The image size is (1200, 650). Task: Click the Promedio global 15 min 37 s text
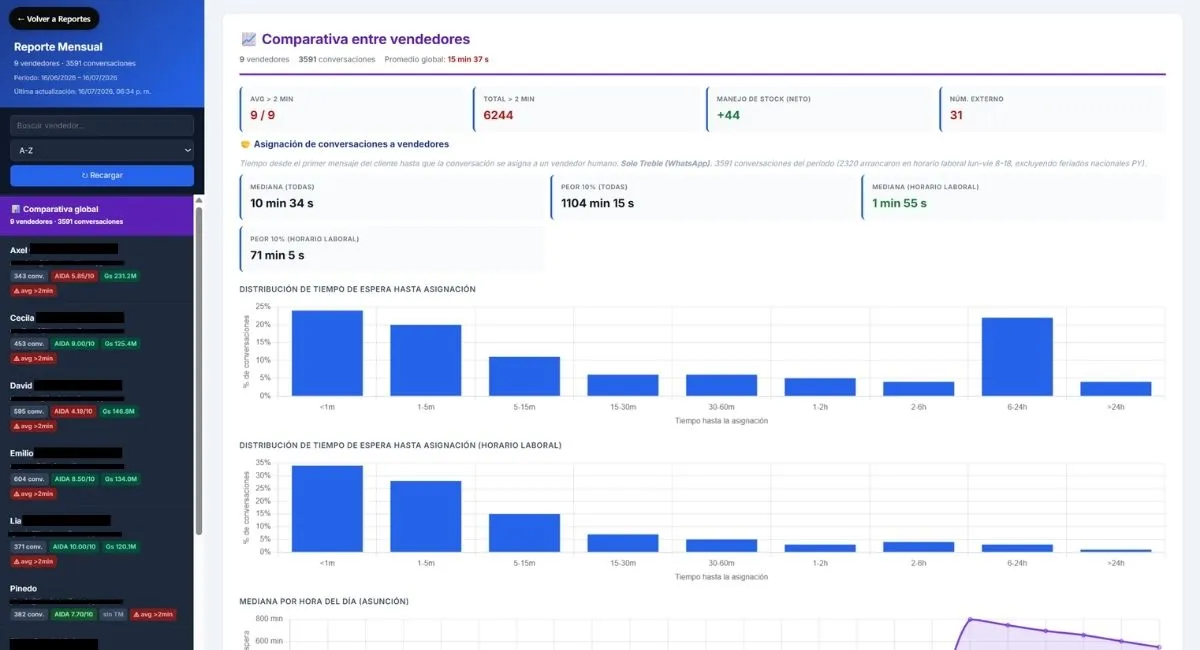point(436,59)
